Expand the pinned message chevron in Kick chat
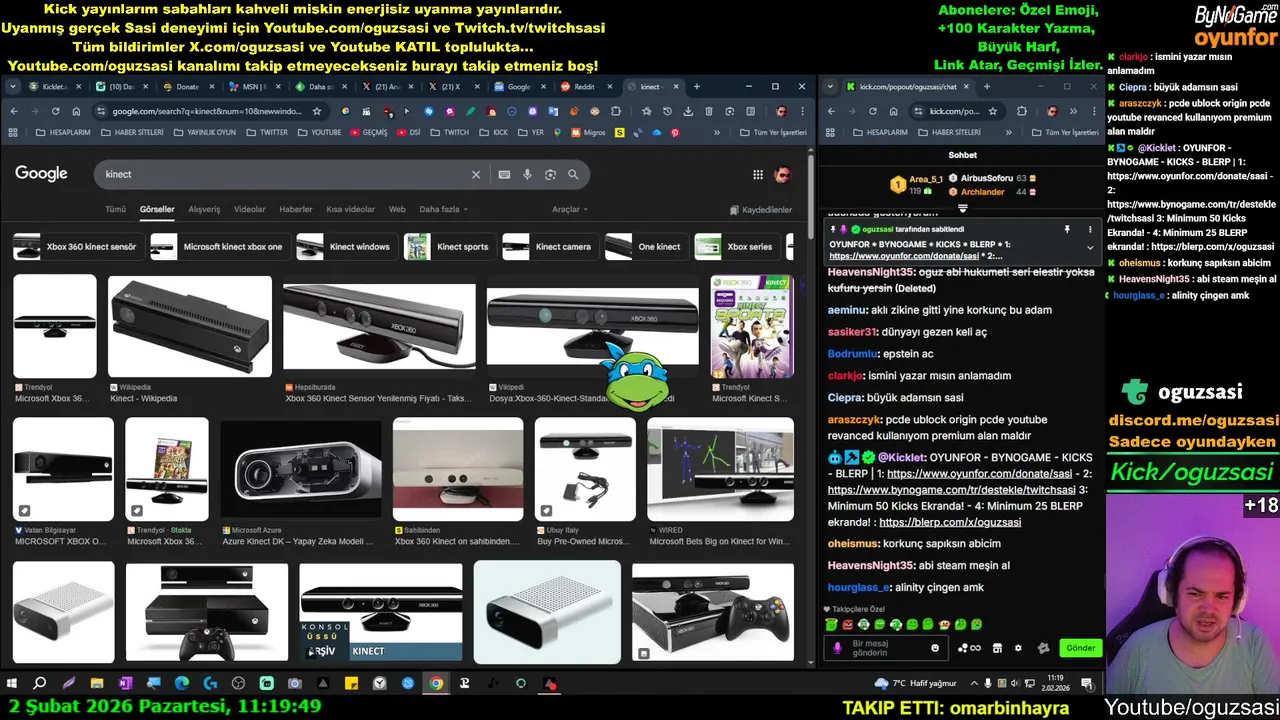Viewport: 1280px width, 720px height. click(1090, 247)
